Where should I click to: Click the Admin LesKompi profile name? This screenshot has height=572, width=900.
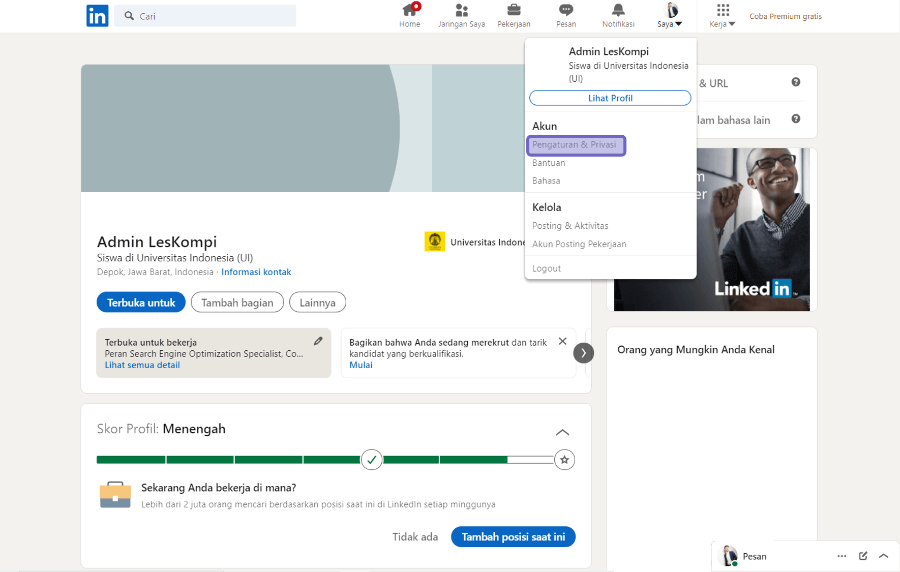coord(157,242)
